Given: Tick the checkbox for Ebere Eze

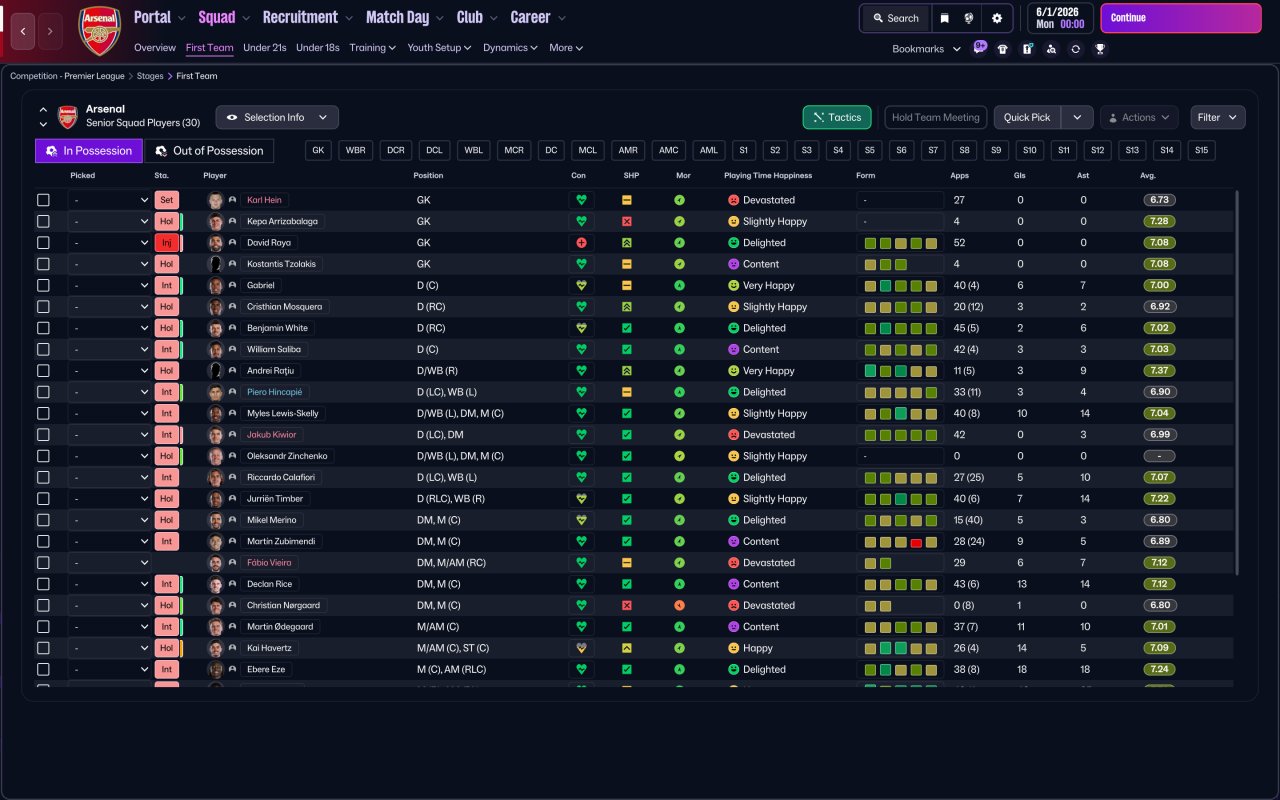Looking at the screenshot, I should [x=43, y=669].
